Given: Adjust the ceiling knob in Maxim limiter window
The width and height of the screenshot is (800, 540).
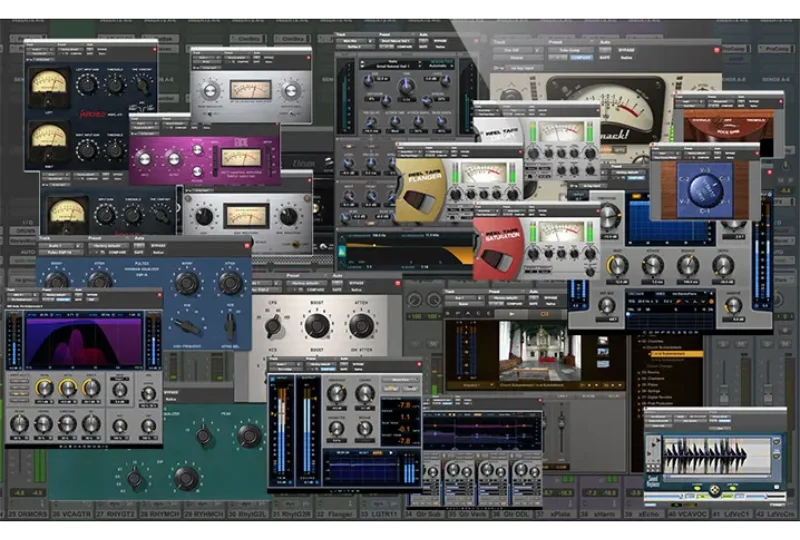Looking at the screenshot, I should pos(364,394).
